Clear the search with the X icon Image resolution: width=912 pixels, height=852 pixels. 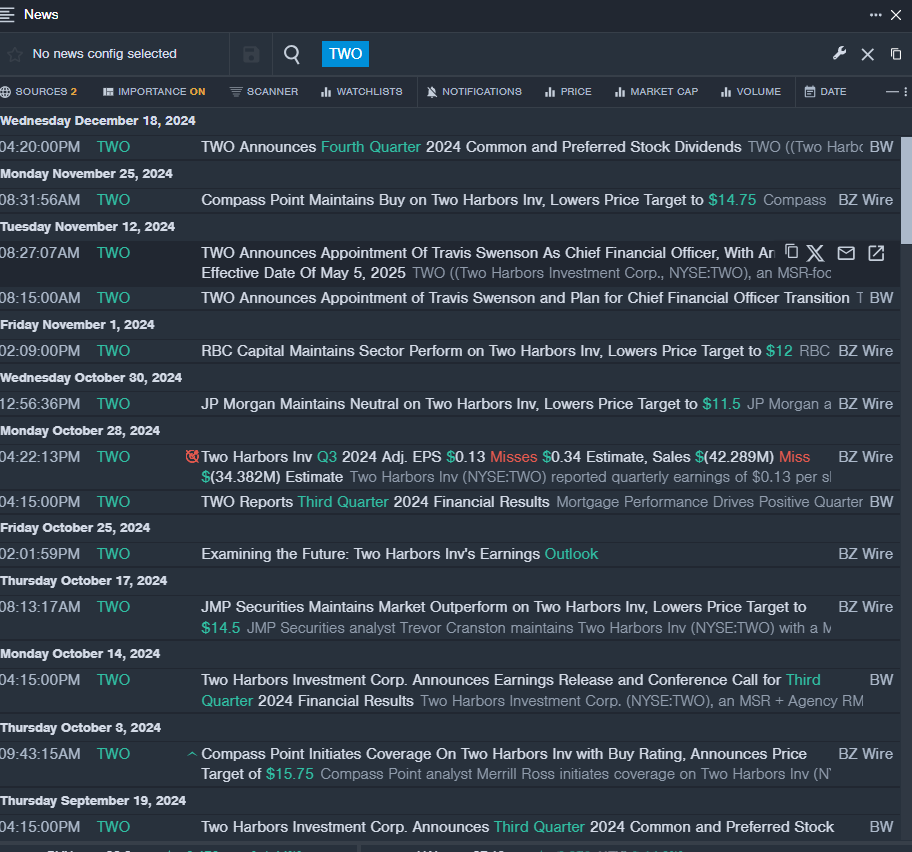[868, 54]
